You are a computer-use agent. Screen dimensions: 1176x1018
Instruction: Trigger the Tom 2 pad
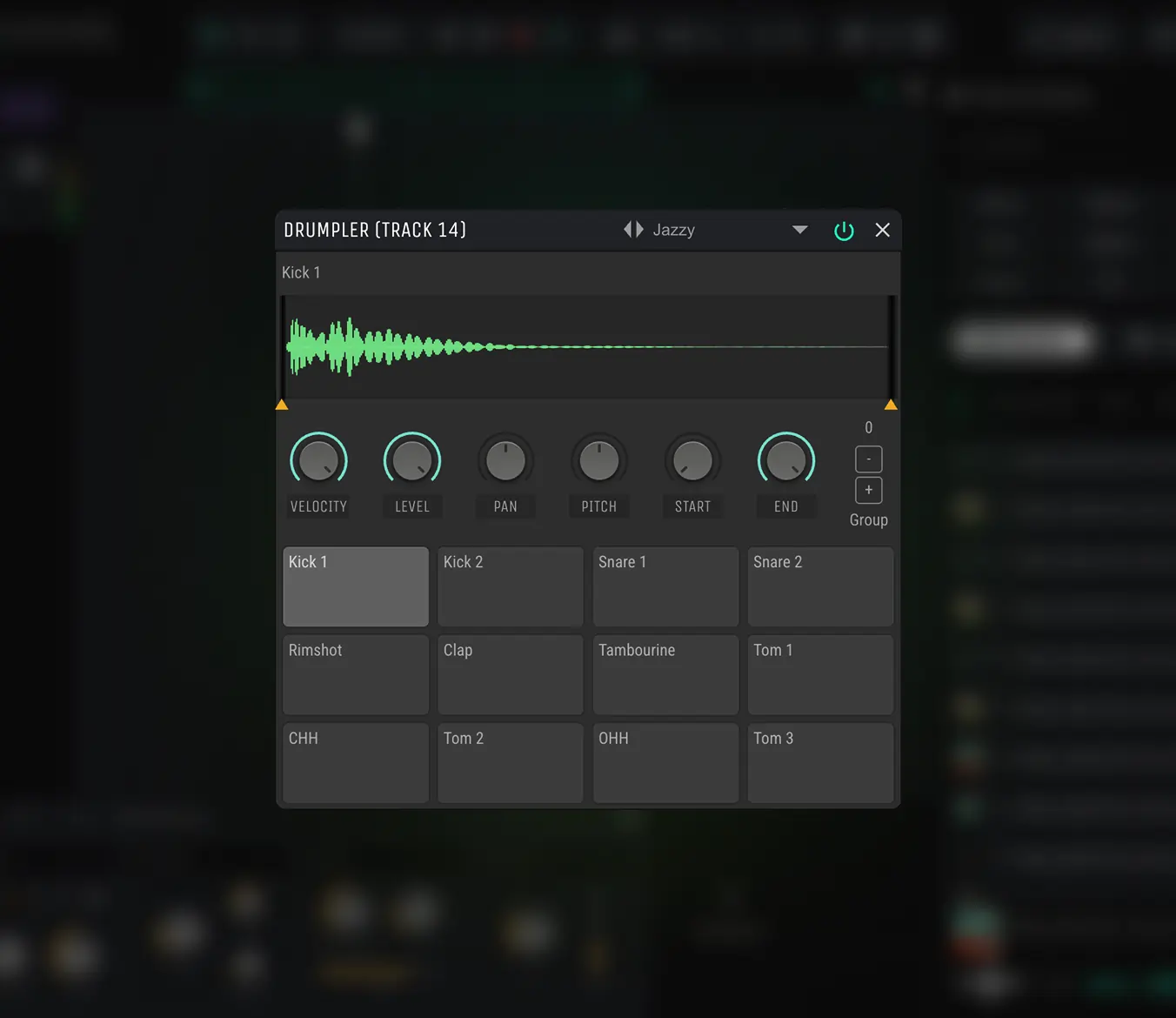point(511,763)
